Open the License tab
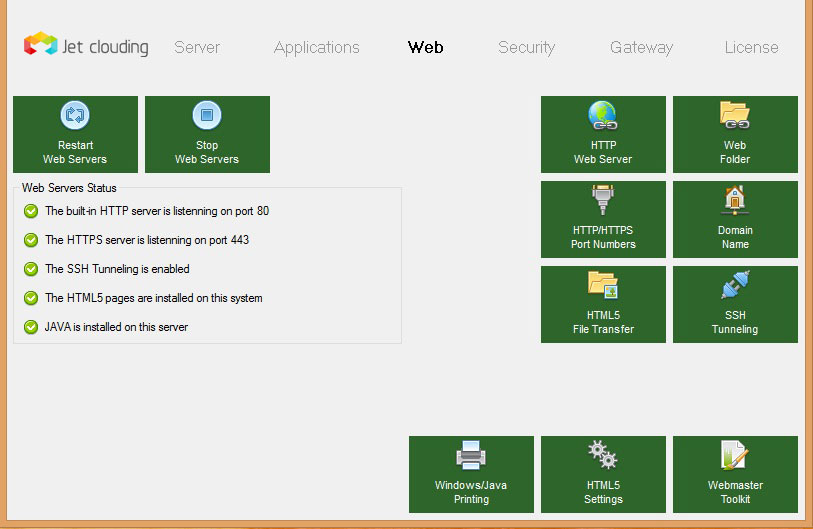This screenshot has width=813, height=529. pyautogui.click(x=751, y=47)
